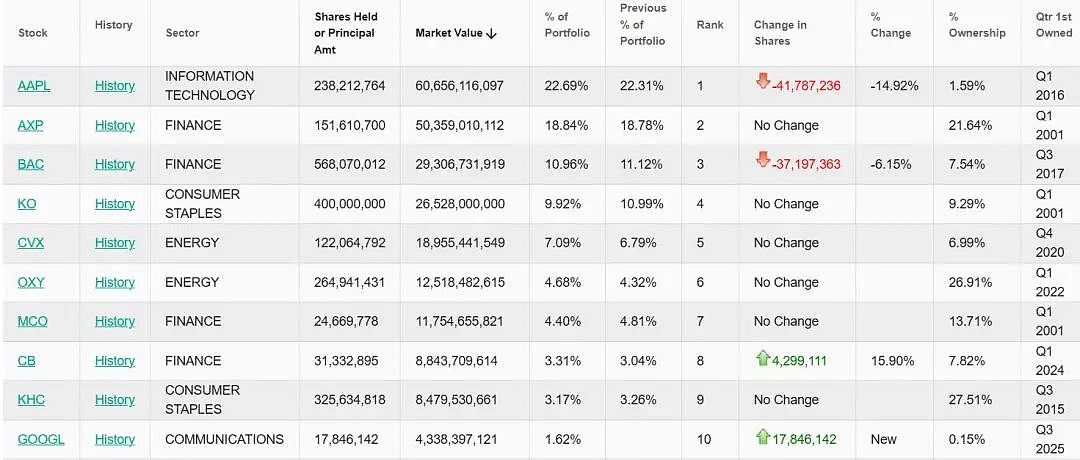Open the CVX stock link

(31, 243)
